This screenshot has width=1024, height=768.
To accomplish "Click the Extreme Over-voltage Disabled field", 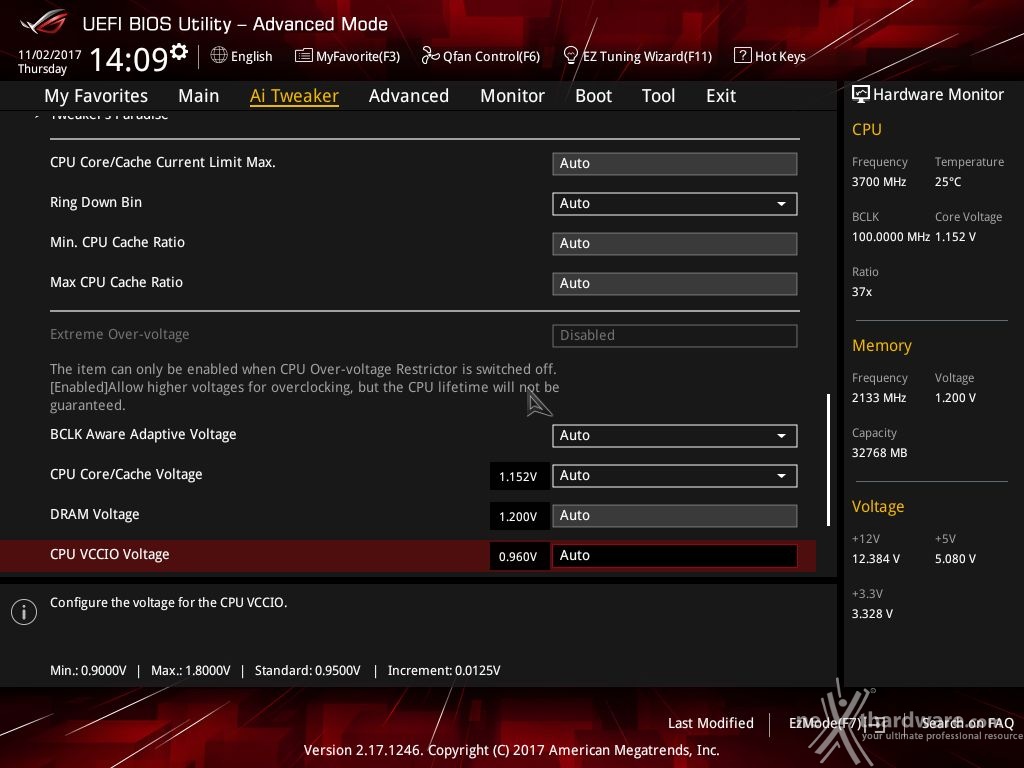I will [675, 336].
